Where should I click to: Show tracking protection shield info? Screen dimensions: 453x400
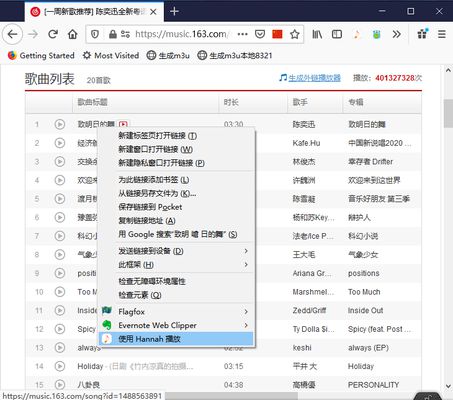click(x=95, y=34)
